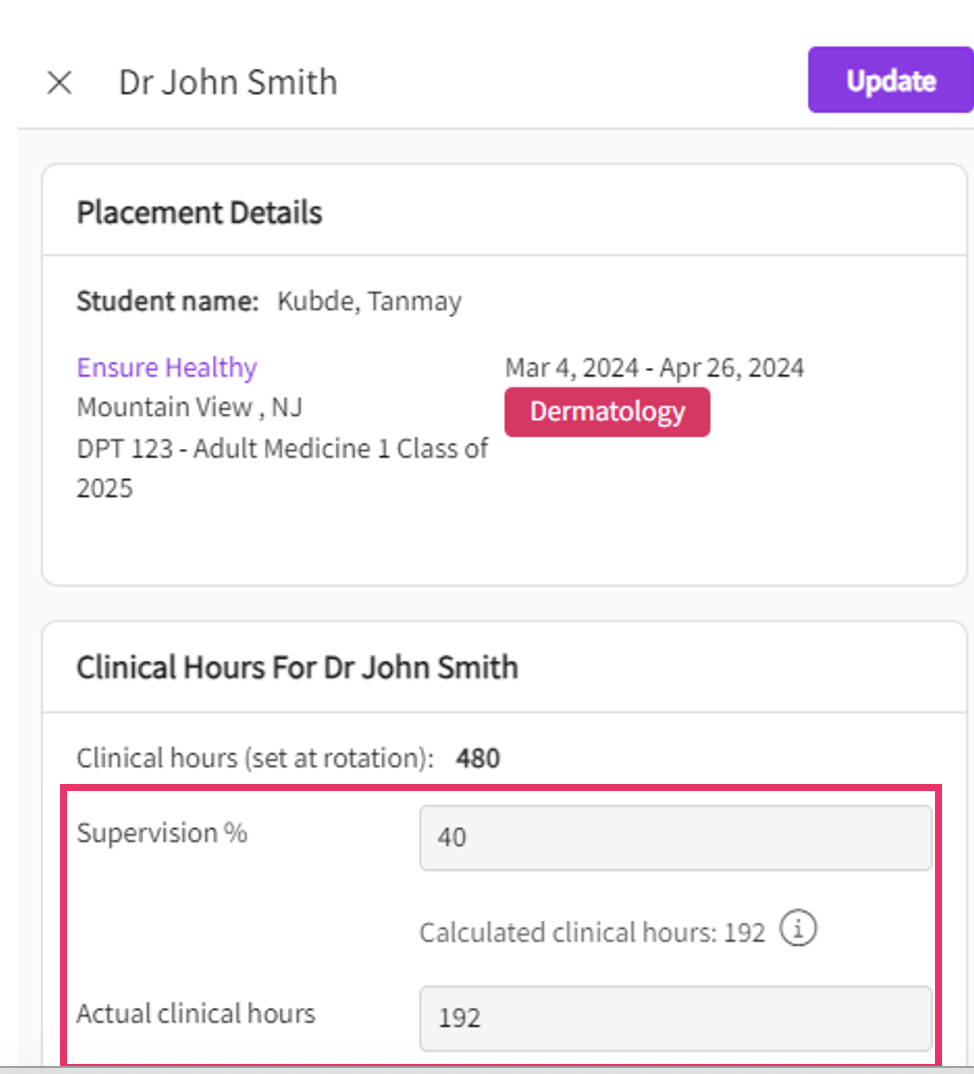
Task: Click the Clinical hours set at rotation label
Action: pos(255,759)
